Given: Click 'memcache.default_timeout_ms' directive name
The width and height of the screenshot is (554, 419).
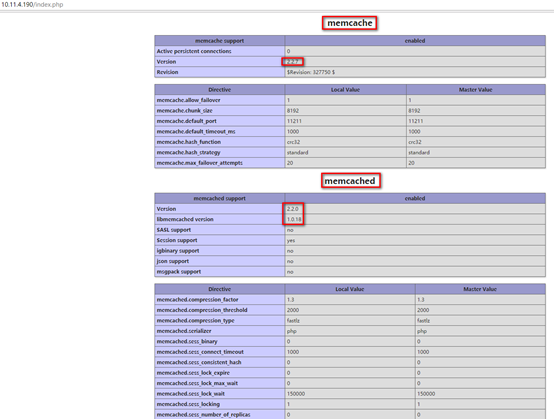Looking at the screenshot, I should [x=196, y=131].
